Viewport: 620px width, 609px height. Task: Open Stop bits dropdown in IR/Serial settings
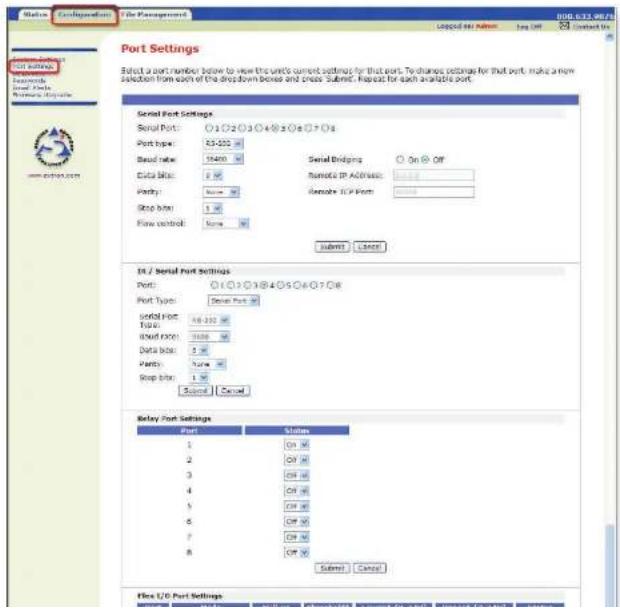(199, 378)
